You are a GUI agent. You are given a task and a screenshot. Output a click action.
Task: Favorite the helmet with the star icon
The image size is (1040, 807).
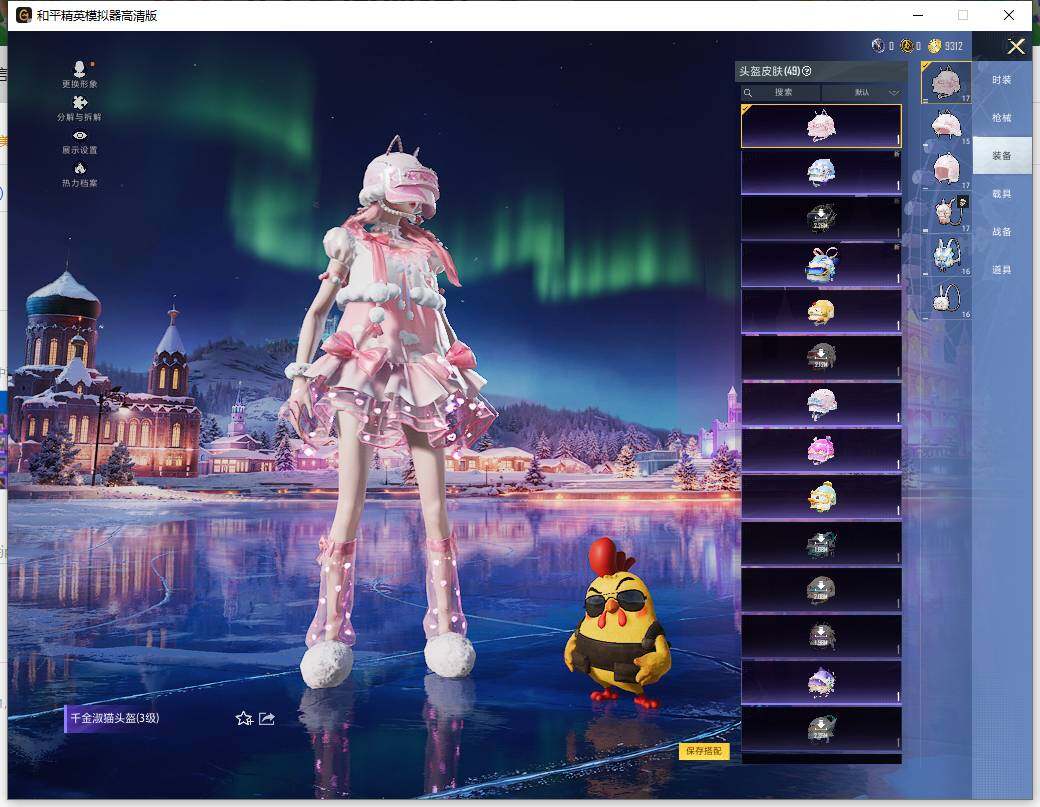[x=244, y=718]
